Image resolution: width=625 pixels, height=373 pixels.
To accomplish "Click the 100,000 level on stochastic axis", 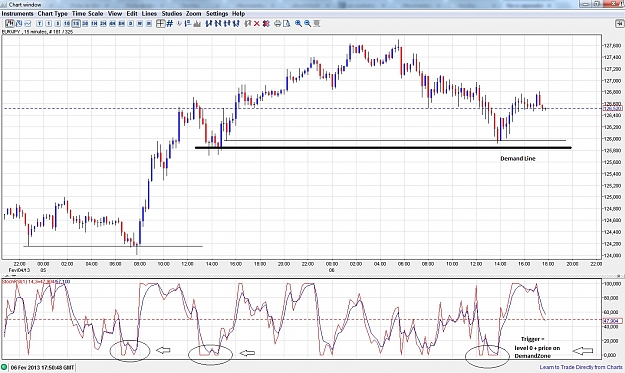I will point(613,284).
